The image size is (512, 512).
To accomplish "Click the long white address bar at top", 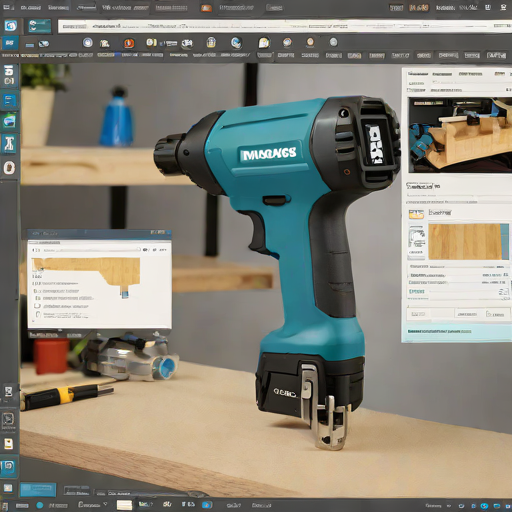I will point(284,26).
